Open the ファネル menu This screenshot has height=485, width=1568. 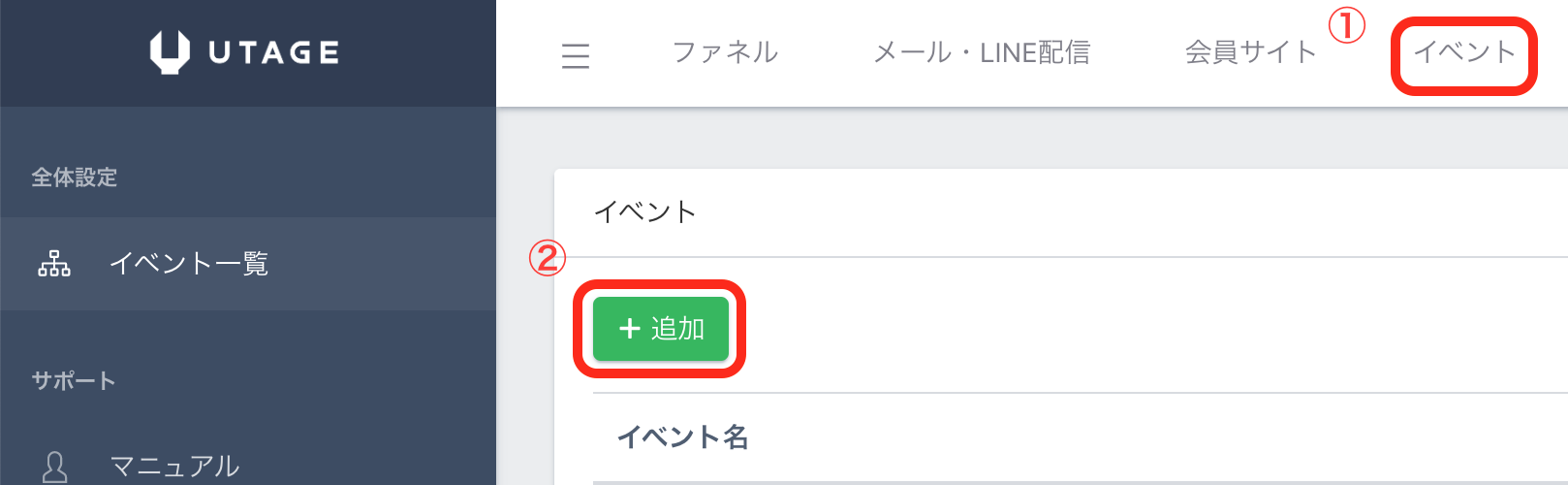(x=725, y=52)
